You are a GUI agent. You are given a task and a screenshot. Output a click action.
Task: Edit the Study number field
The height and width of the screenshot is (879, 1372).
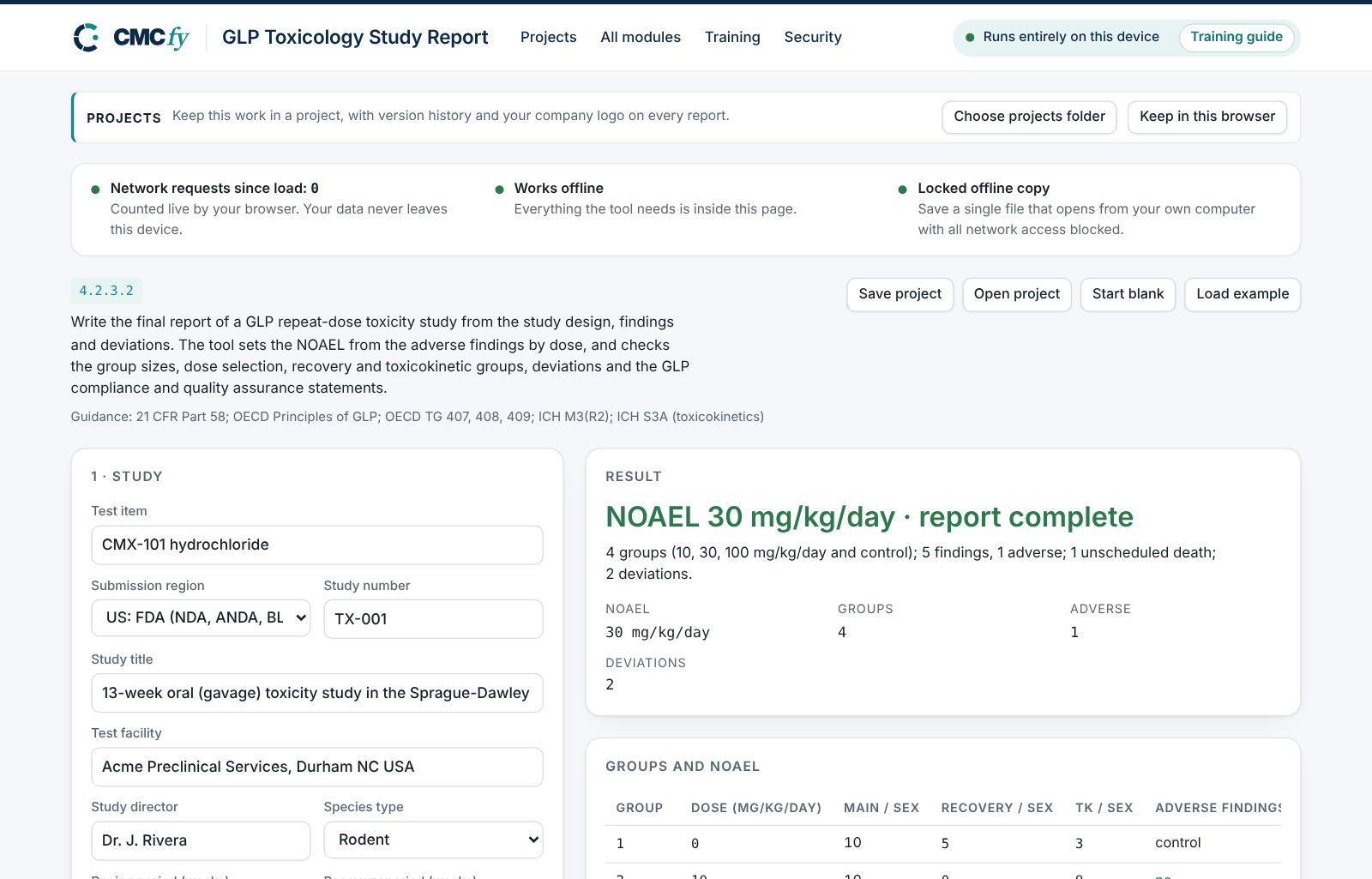[x=433, y=618]
